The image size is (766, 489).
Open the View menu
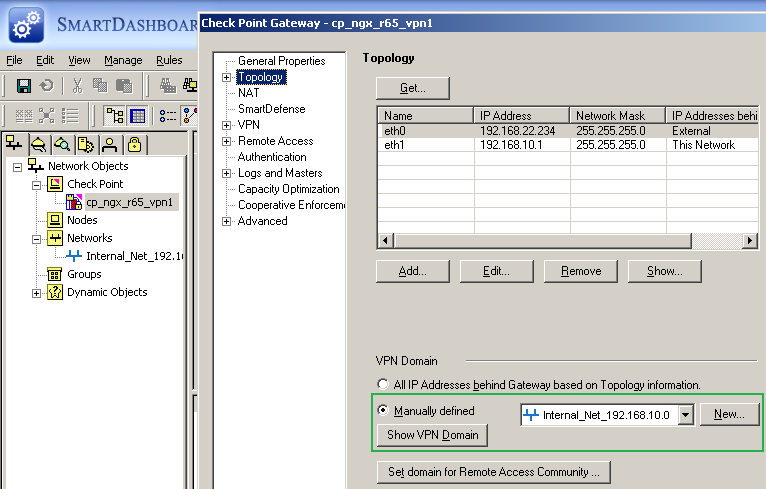[79, 60]
